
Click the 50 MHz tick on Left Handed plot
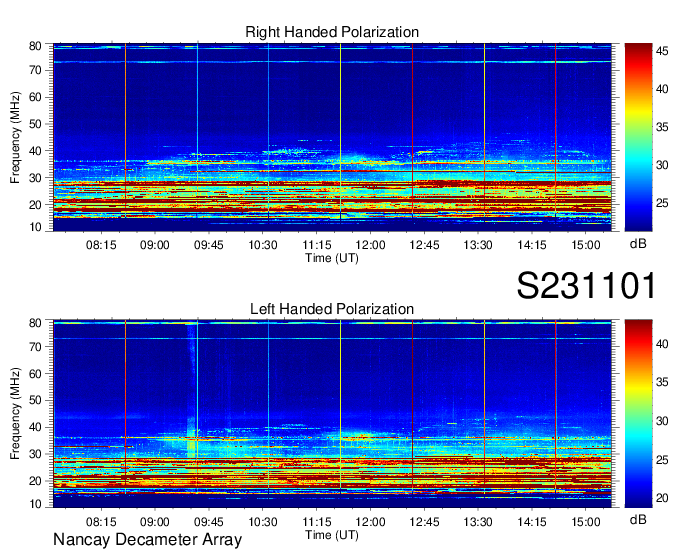[x=35, y=400]
